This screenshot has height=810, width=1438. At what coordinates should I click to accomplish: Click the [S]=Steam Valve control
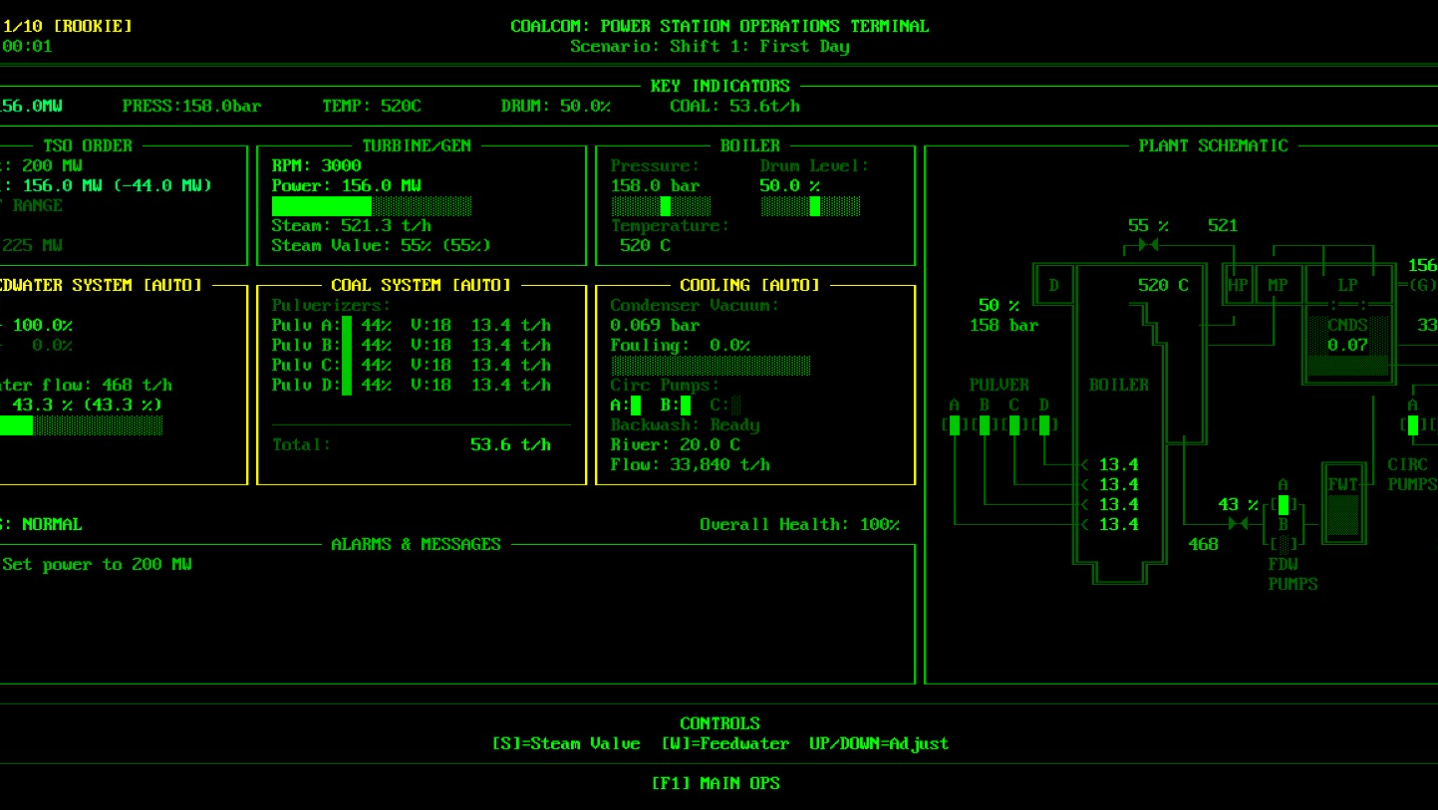click(566, 743)
